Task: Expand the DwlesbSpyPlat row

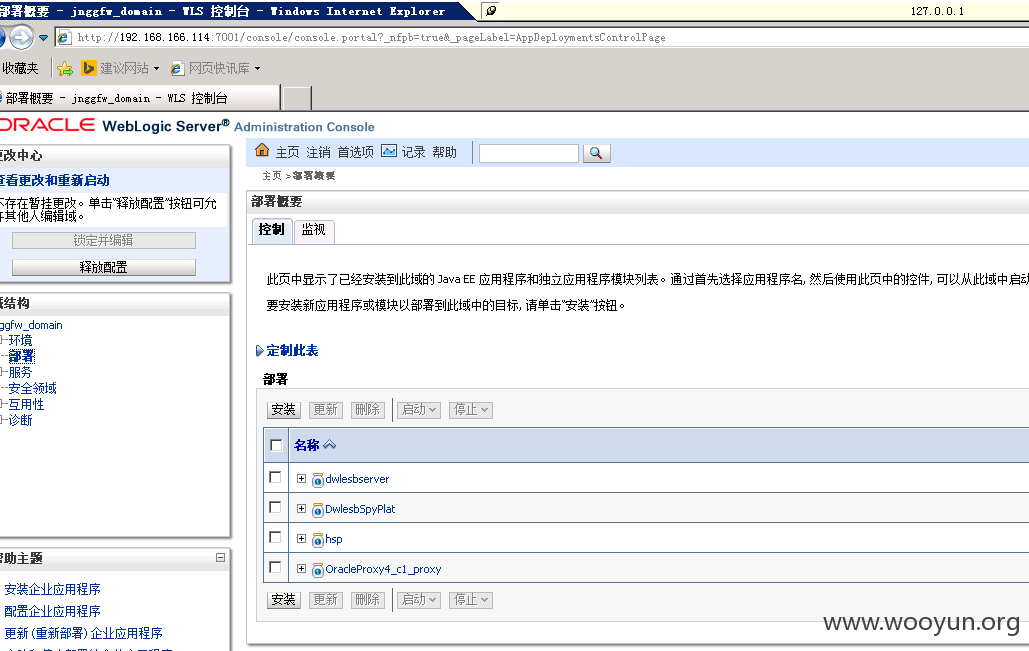Action: (x=301, y=509)
